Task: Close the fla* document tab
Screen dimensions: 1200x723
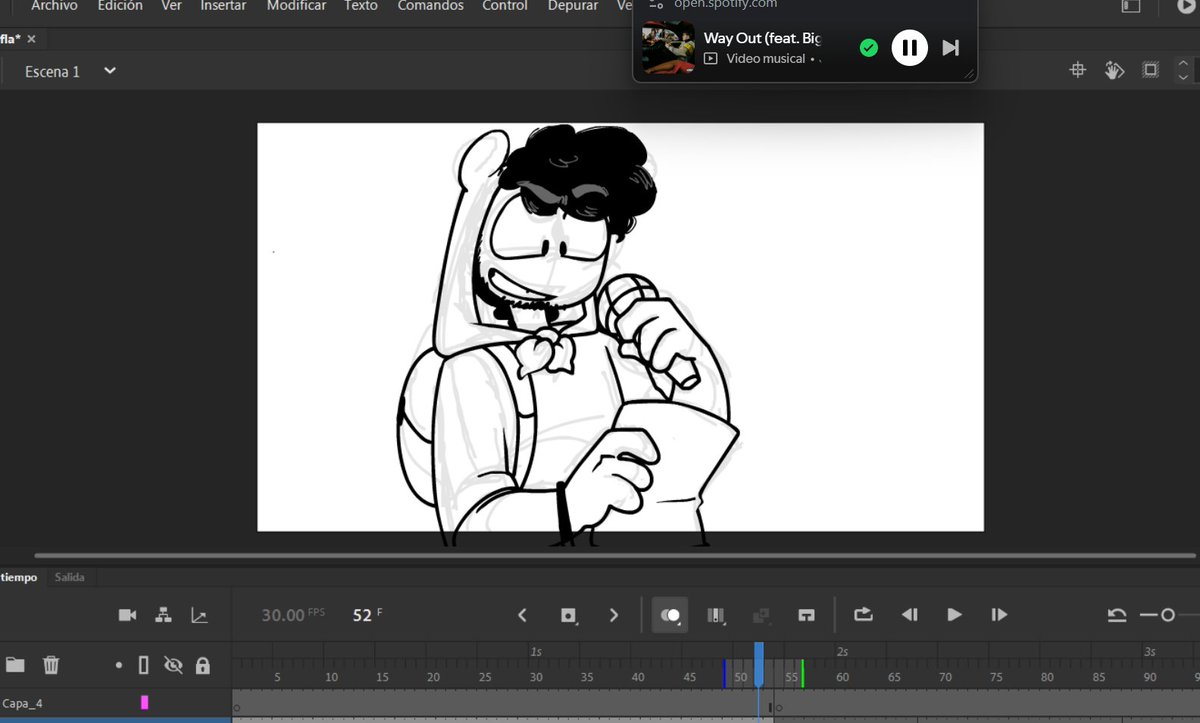Action: (31, 39)
